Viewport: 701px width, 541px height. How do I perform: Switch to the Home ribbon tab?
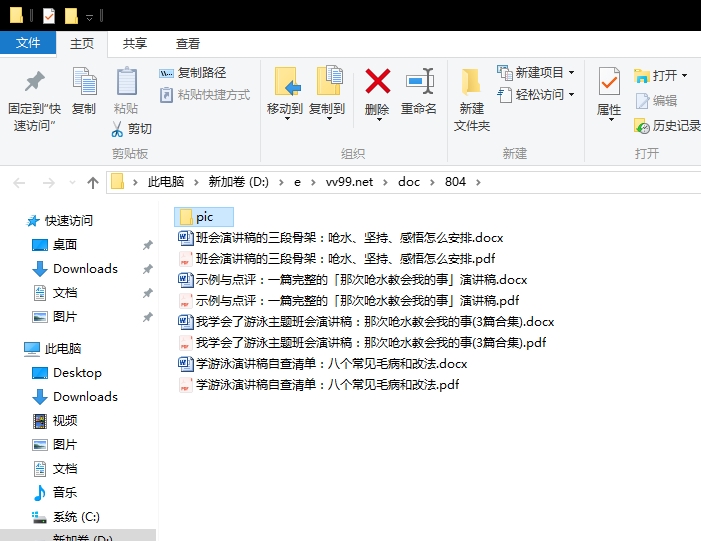pos(82,43)
